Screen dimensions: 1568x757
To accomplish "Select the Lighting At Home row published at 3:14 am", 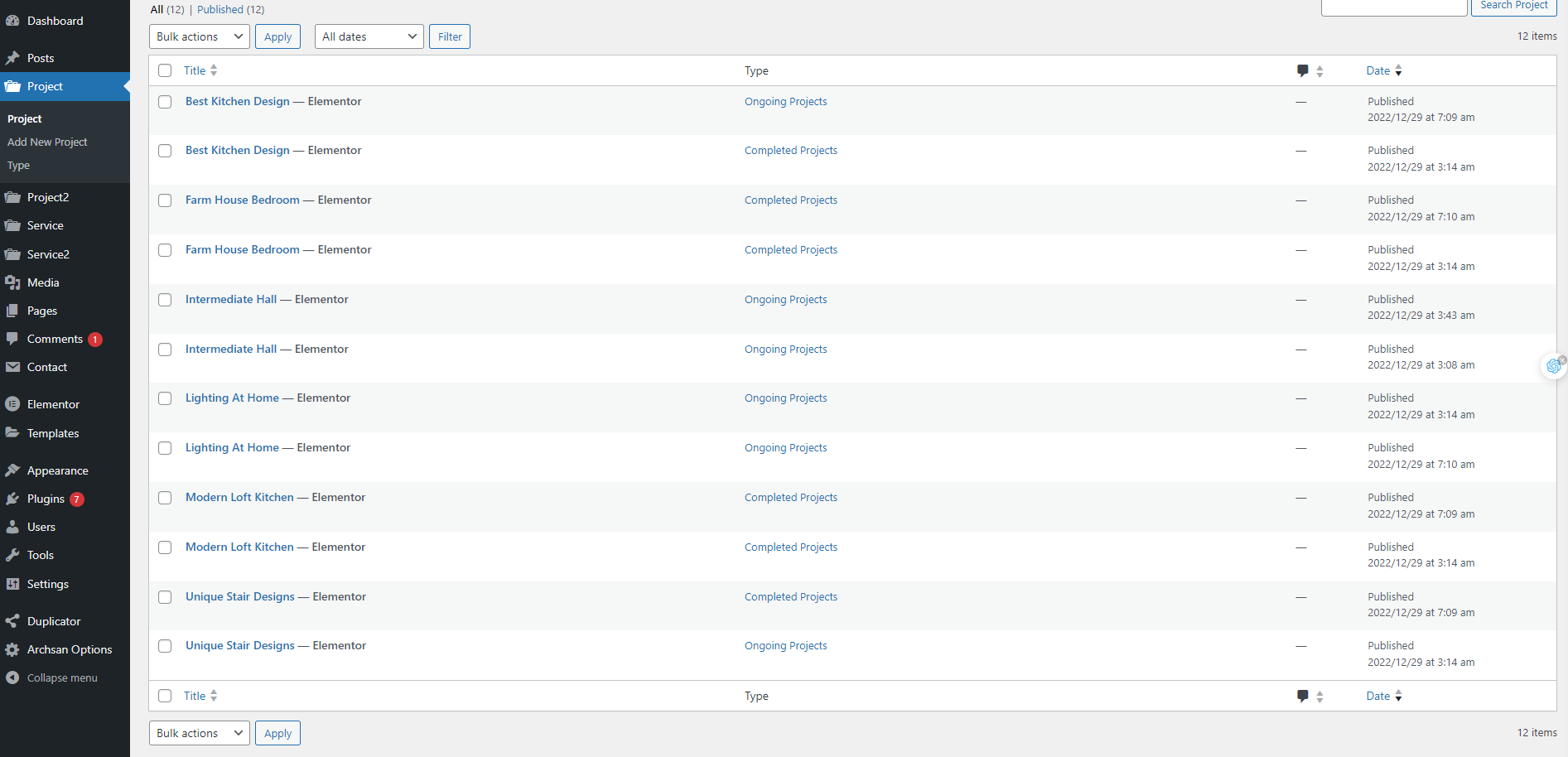I will point(165,398).
